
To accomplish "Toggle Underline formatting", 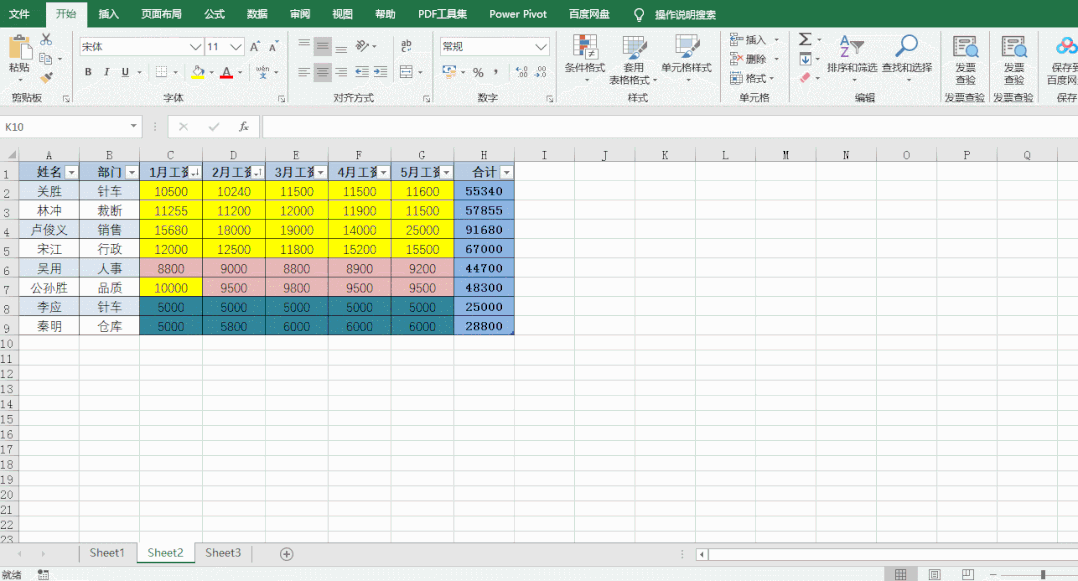I will click(125, 72).
